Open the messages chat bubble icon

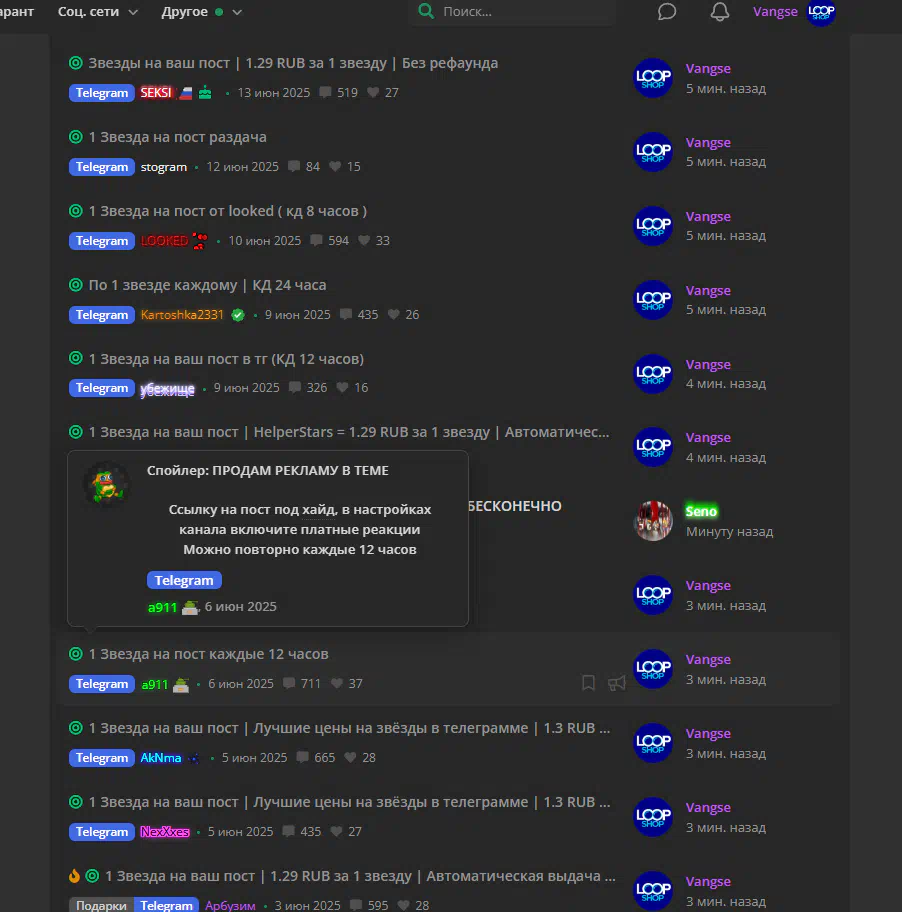pos(666,12)
